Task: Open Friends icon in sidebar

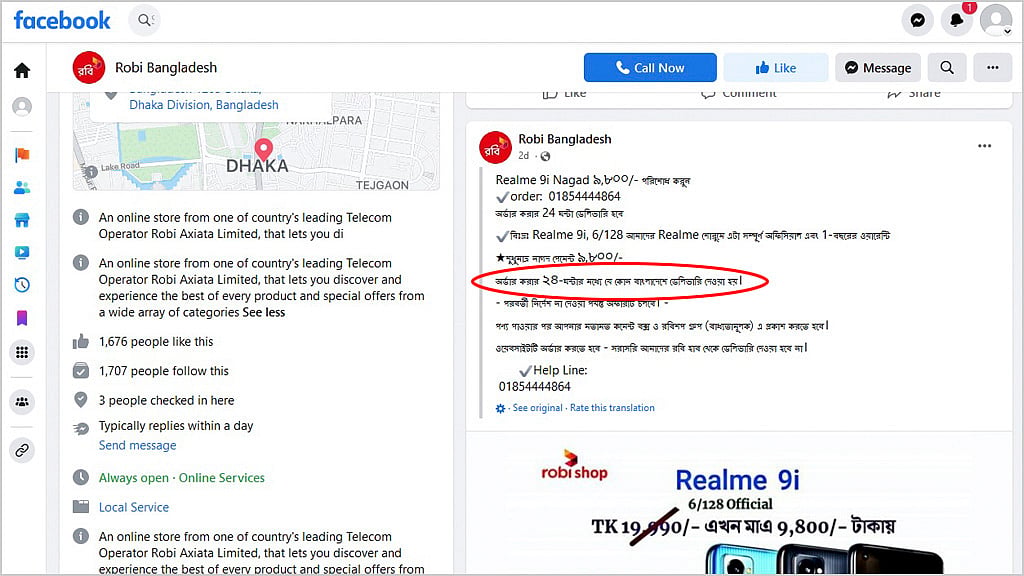Action: click(22, 187)
